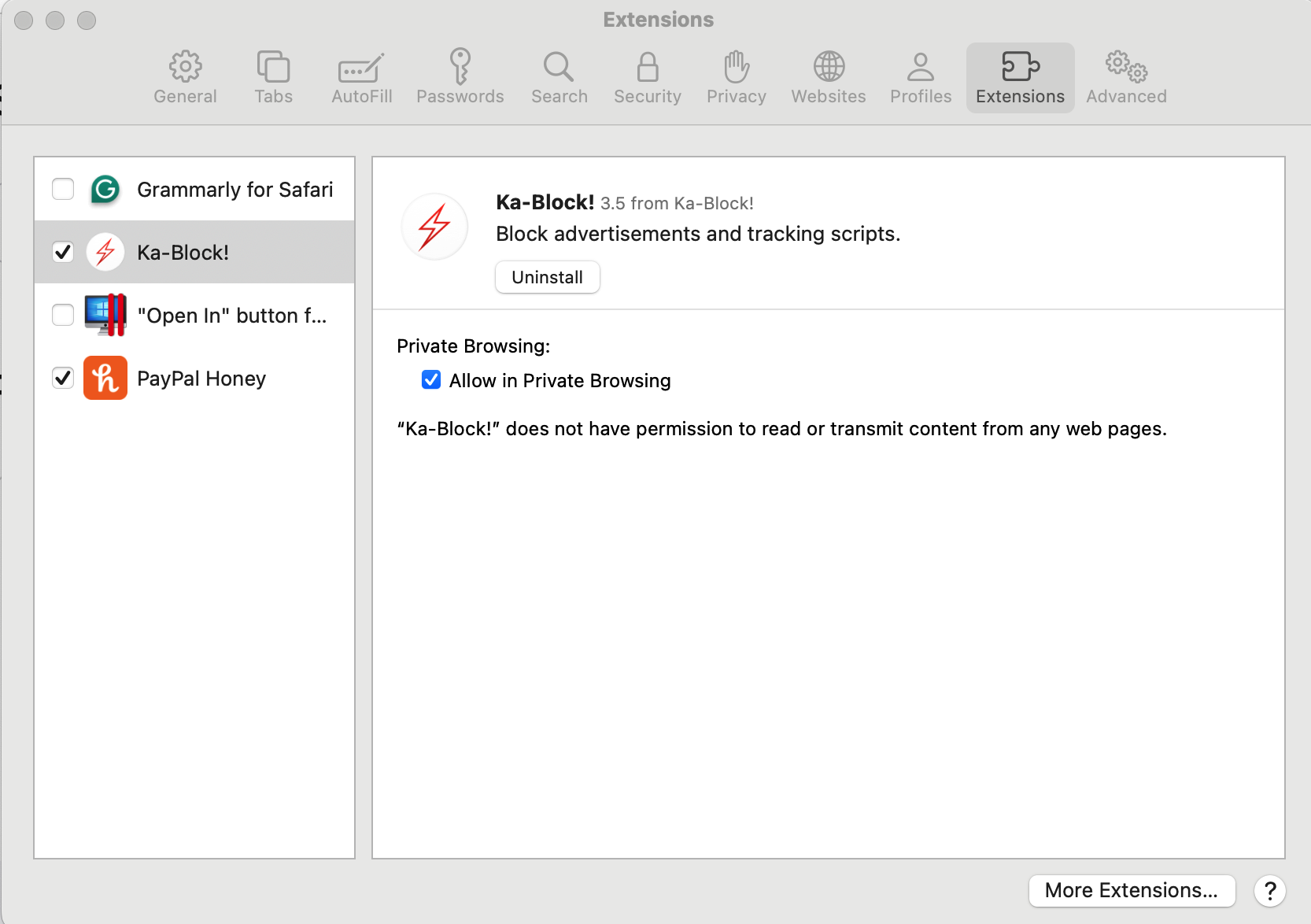Open the Passwords key icon
This screenshot has height=924, width=1311.
(460, 67)
